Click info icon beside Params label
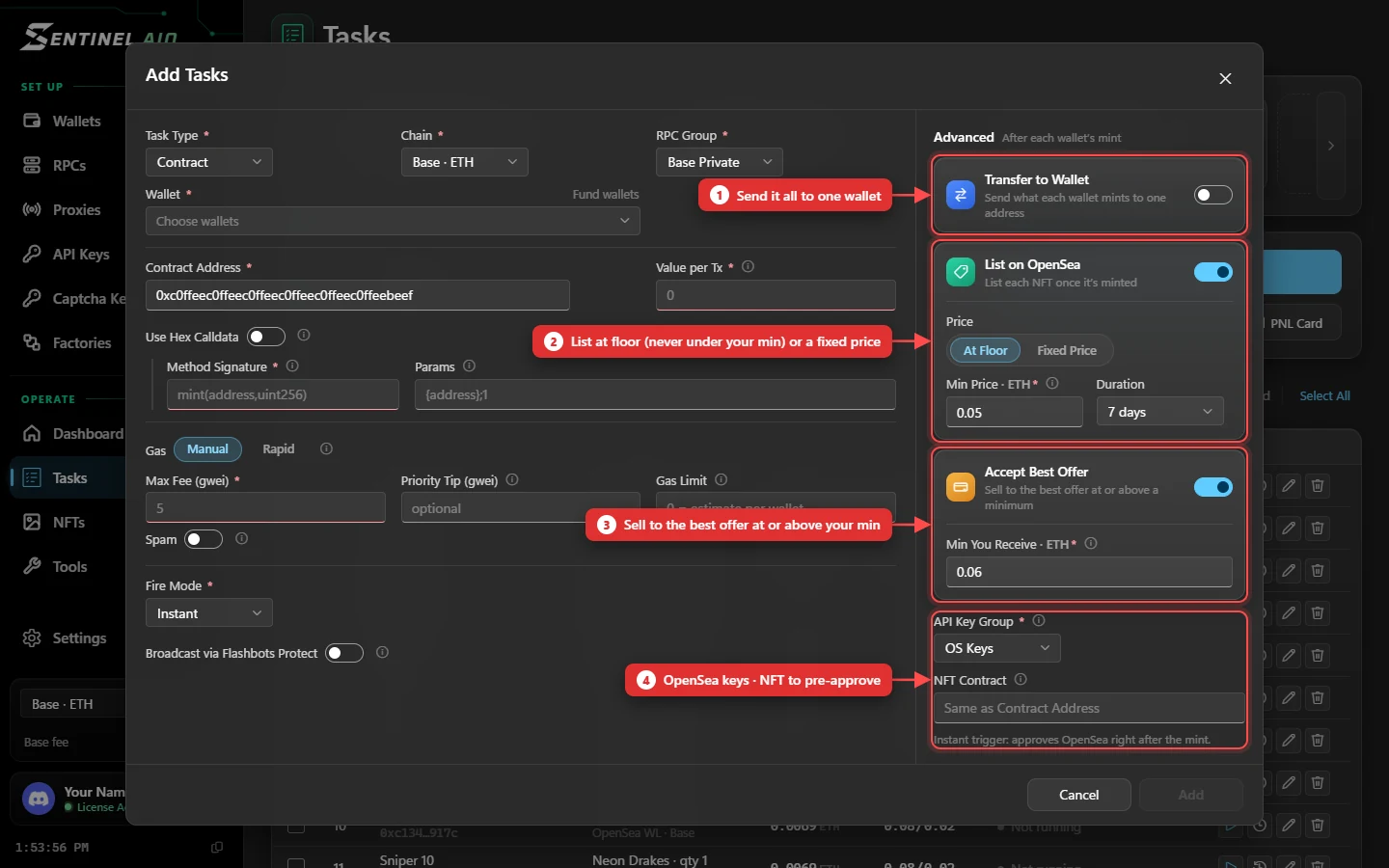 (469, 366)
